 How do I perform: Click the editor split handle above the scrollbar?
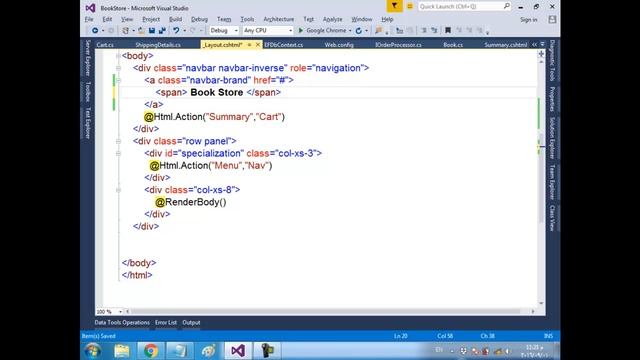(x=541, y=53)
